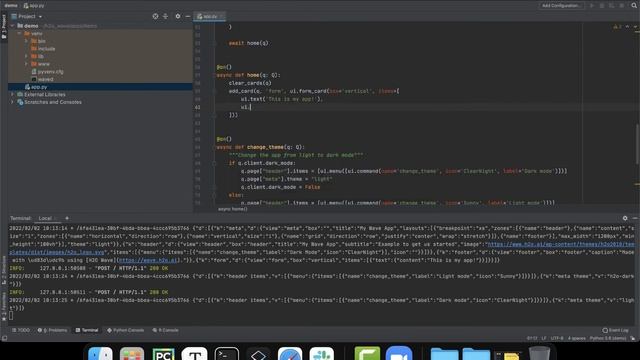Open Launchpad from the Dock

click(x=132, y=354)
